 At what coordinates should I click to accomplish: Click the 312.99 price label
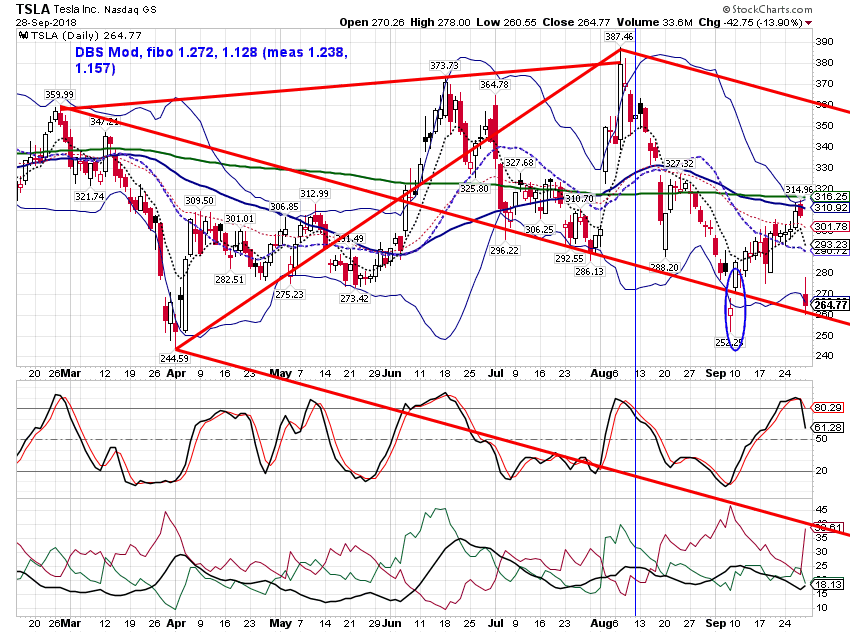tap(314, 193)
